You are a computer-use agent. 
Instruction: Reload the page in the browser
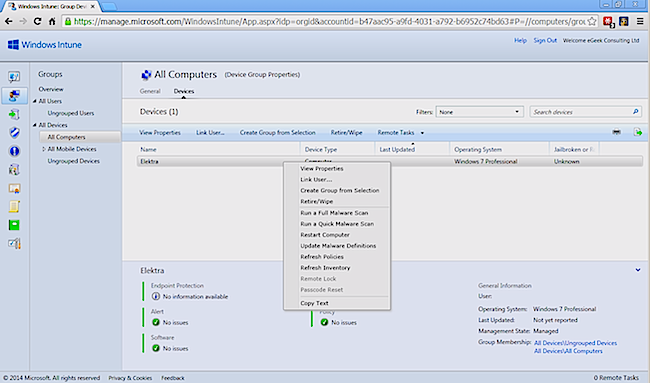[x=37, y=21]
